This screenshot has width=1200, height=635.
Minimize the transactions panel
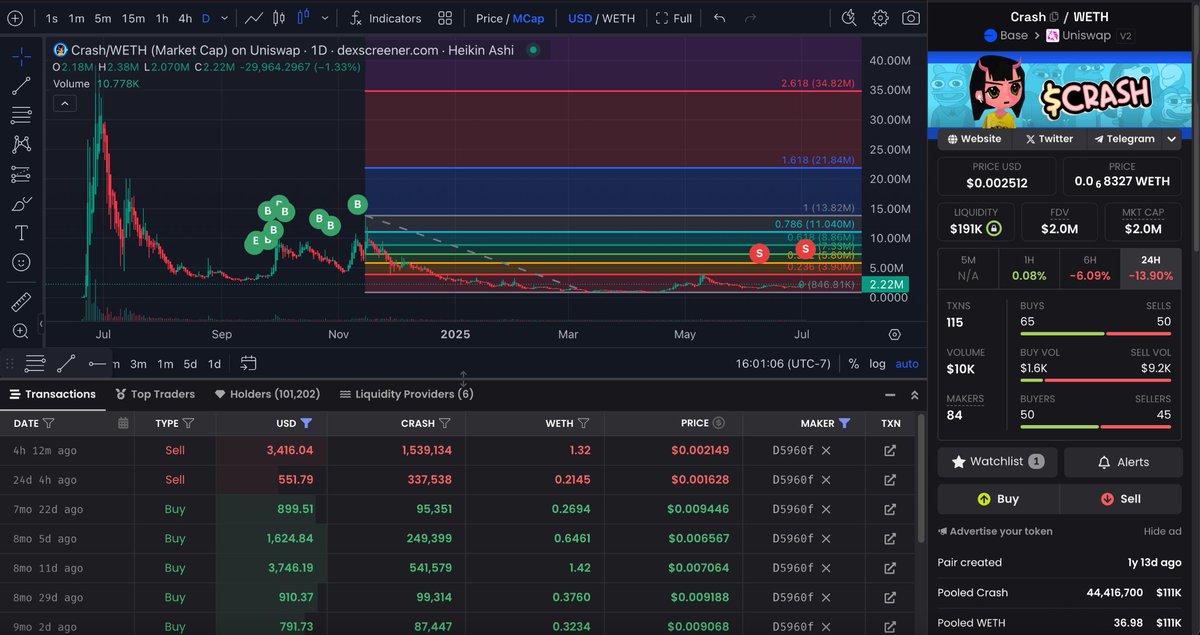(x=889, y=394)
